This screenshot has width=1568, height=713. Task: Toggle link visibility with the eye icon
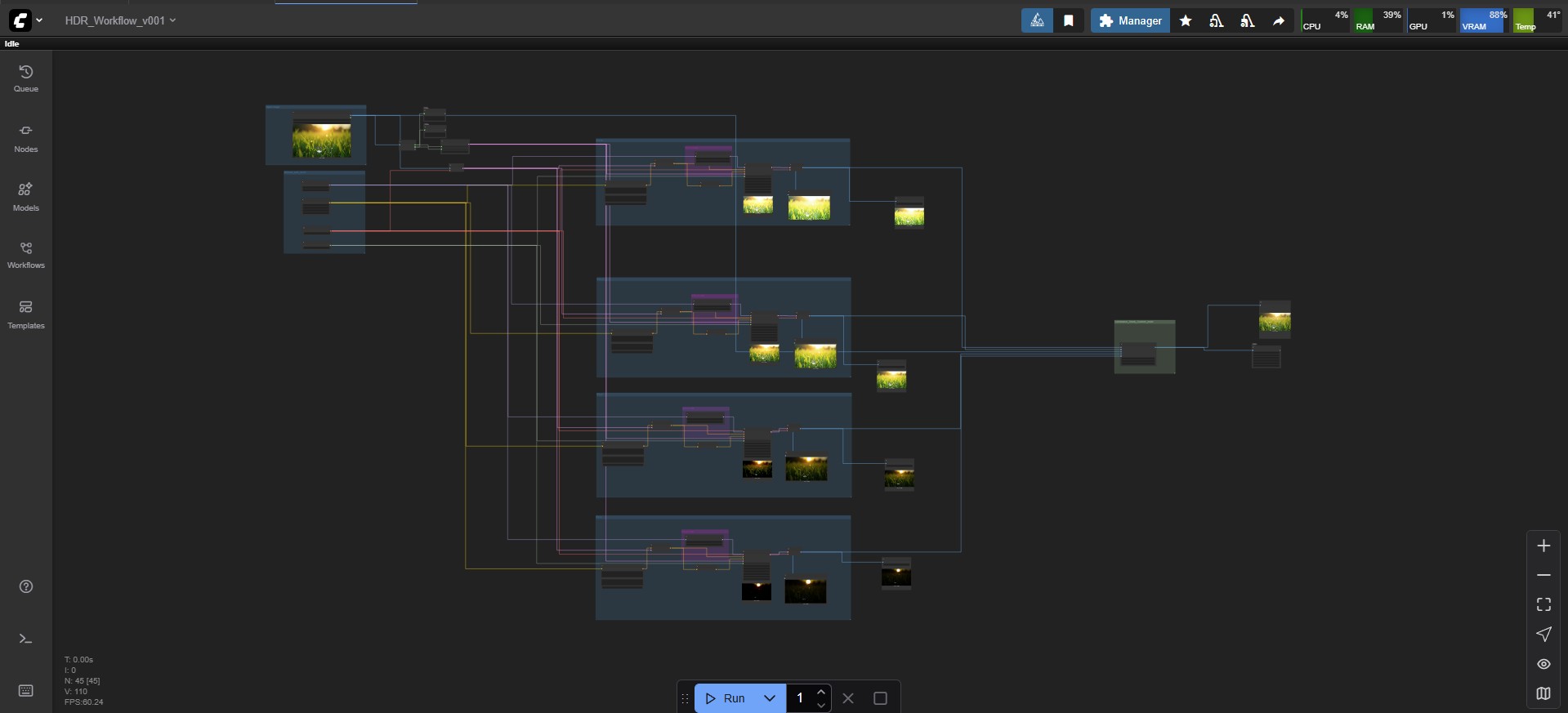point(1543,664)
